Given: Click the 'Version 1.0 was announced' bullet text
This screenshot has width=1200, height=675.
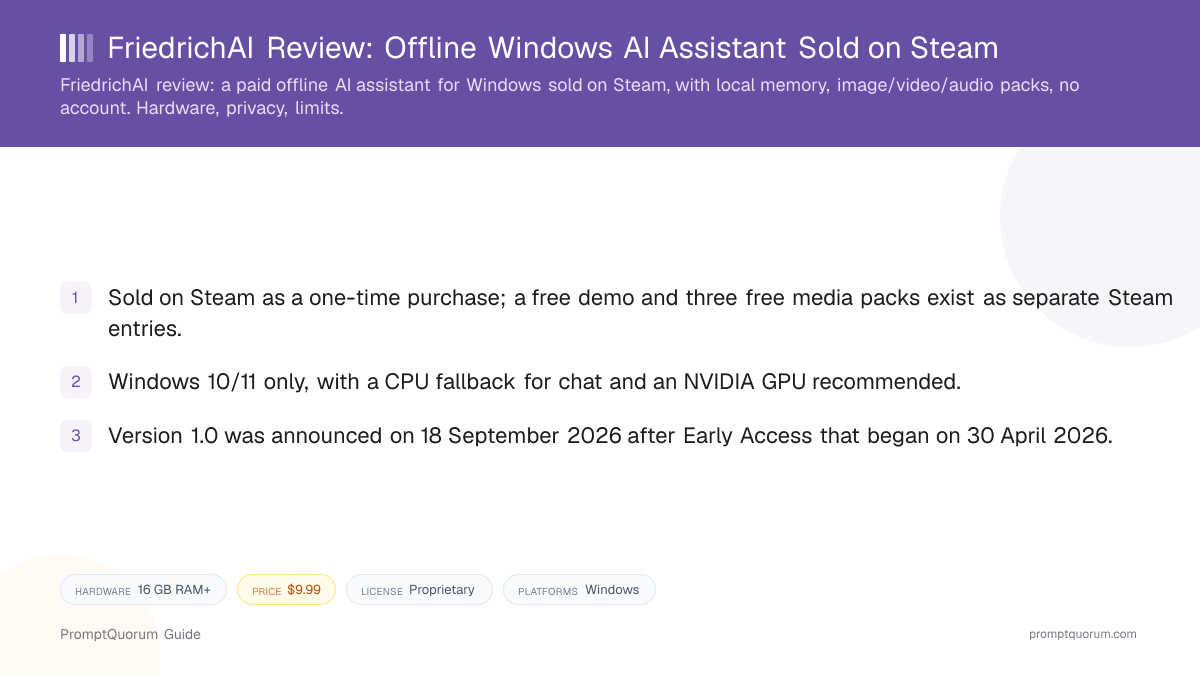Looking at the screenshot, I should [x=610, y=436].
